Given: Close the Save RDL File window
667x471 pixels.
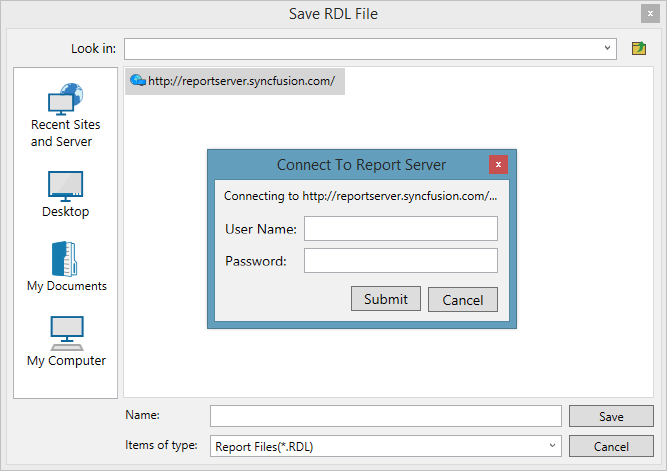Looking at the screenshot, I should pyautogui.click(x=648, y=14).
